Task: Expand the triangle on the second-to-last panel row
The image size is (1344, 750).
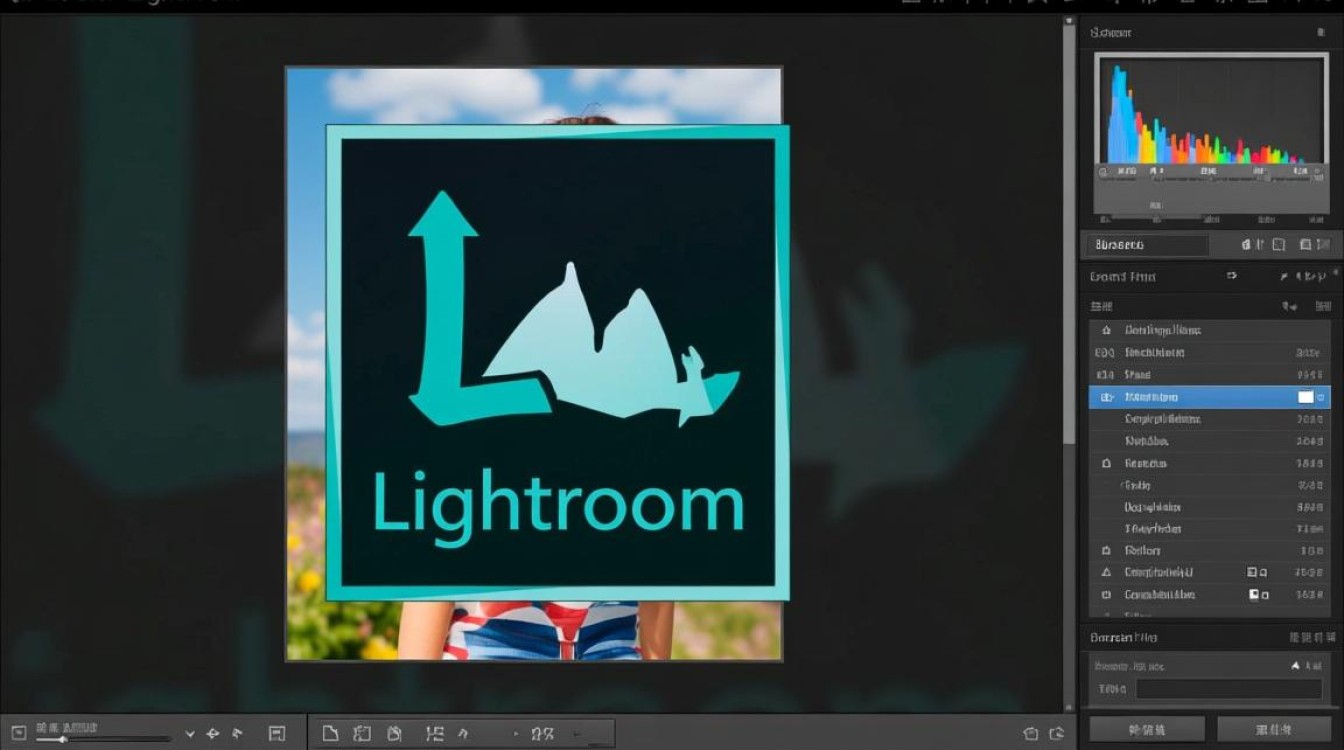Action: [x=1106, y=573]
